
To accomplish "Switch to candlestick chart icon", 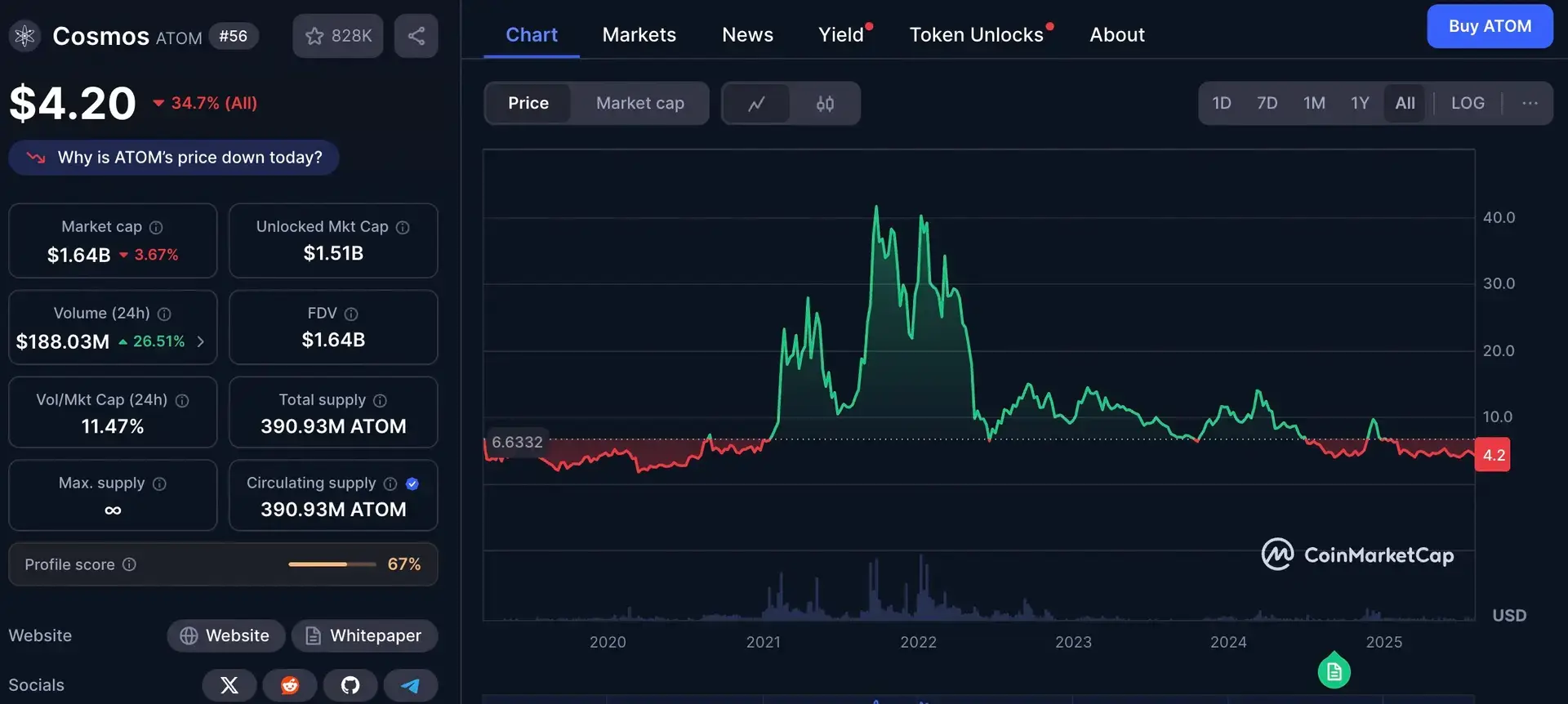I will (x=825, y=104).
